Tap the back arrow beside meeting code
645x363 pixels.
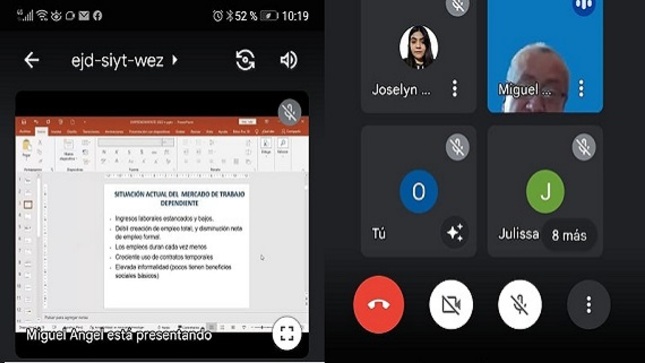32,60
